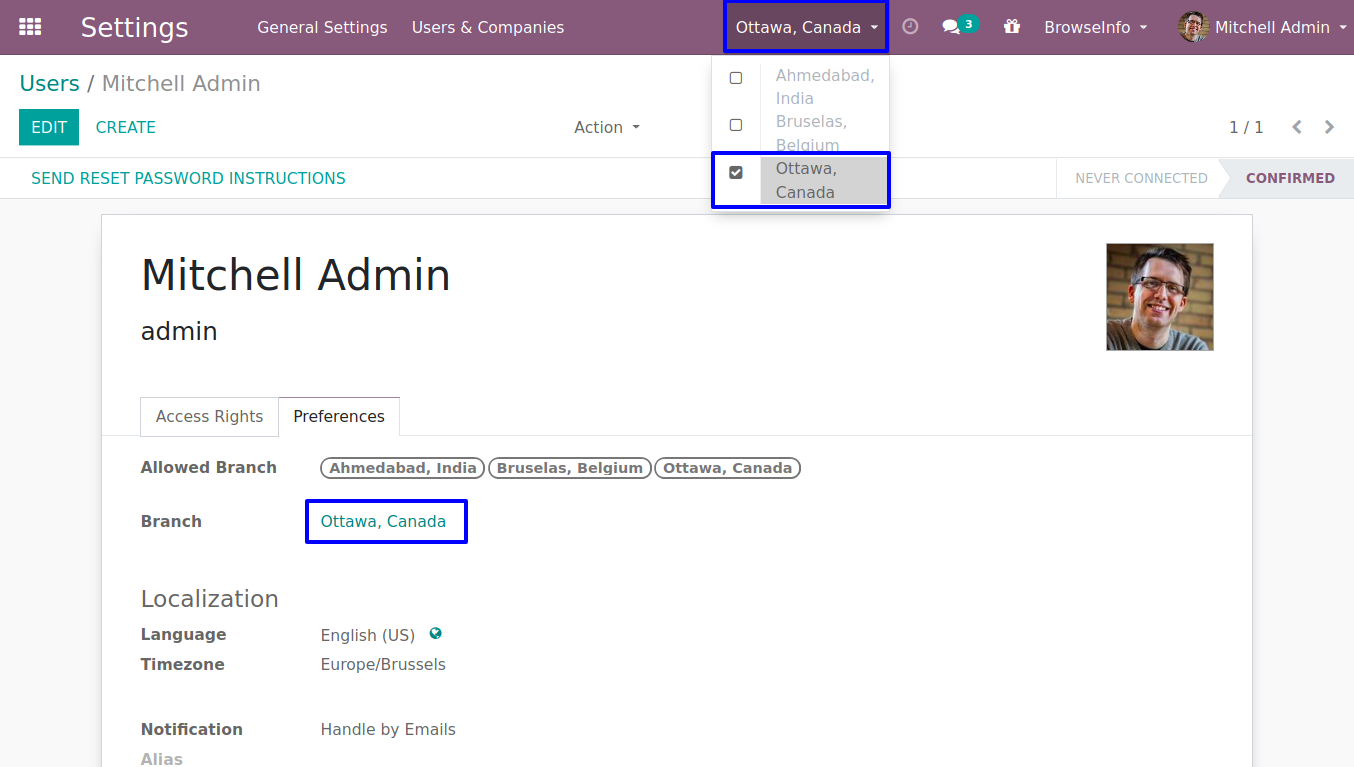Click the clock activities icon

click(x=910, y=27)
